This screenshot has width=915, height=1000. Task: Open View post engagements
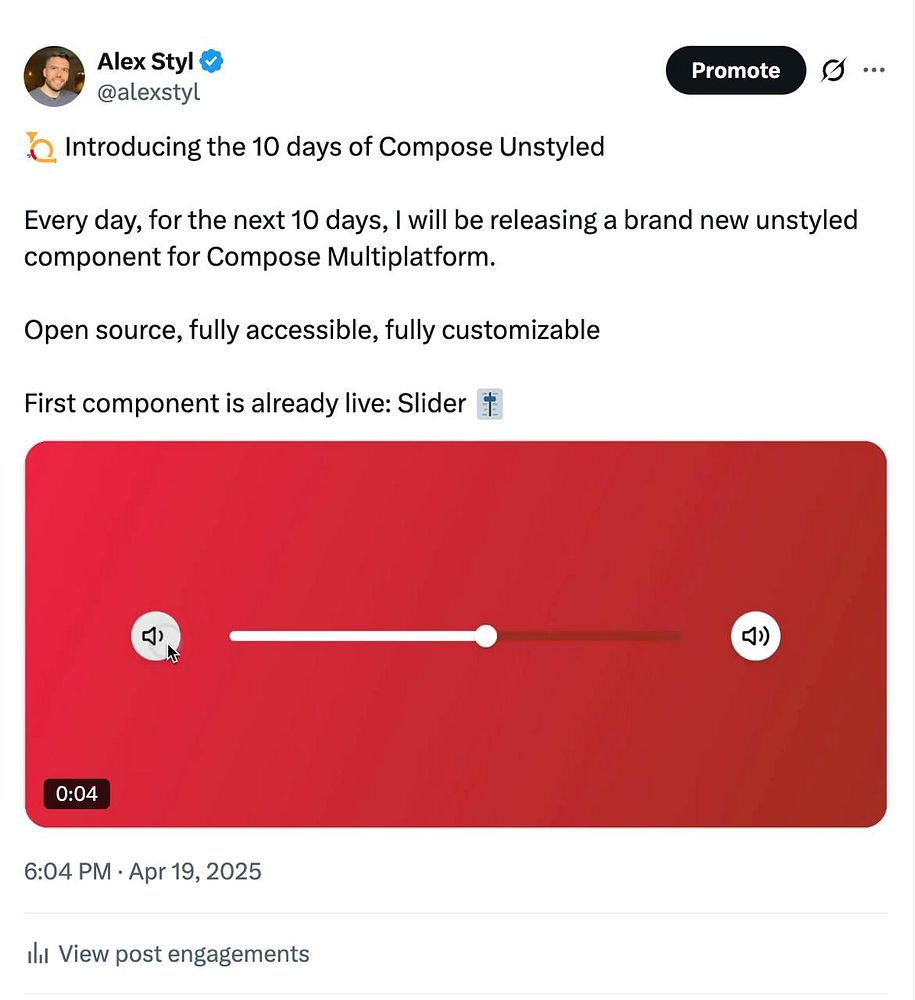[x=183, y=954]
